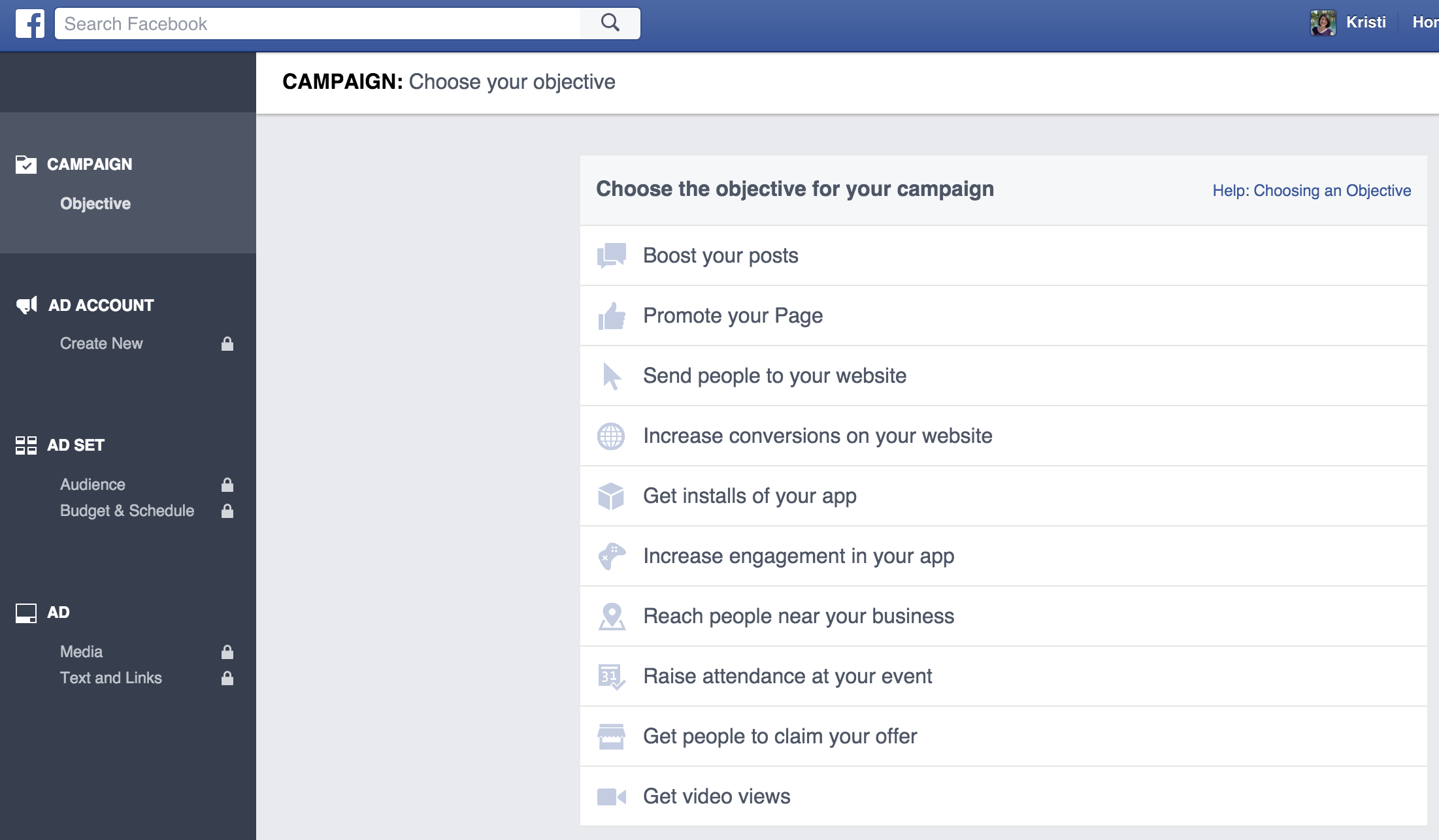Viewport: 1439px width, 840px height.
Task: Click the Media lock icon under AD section
Action: [x=228, y=651]
